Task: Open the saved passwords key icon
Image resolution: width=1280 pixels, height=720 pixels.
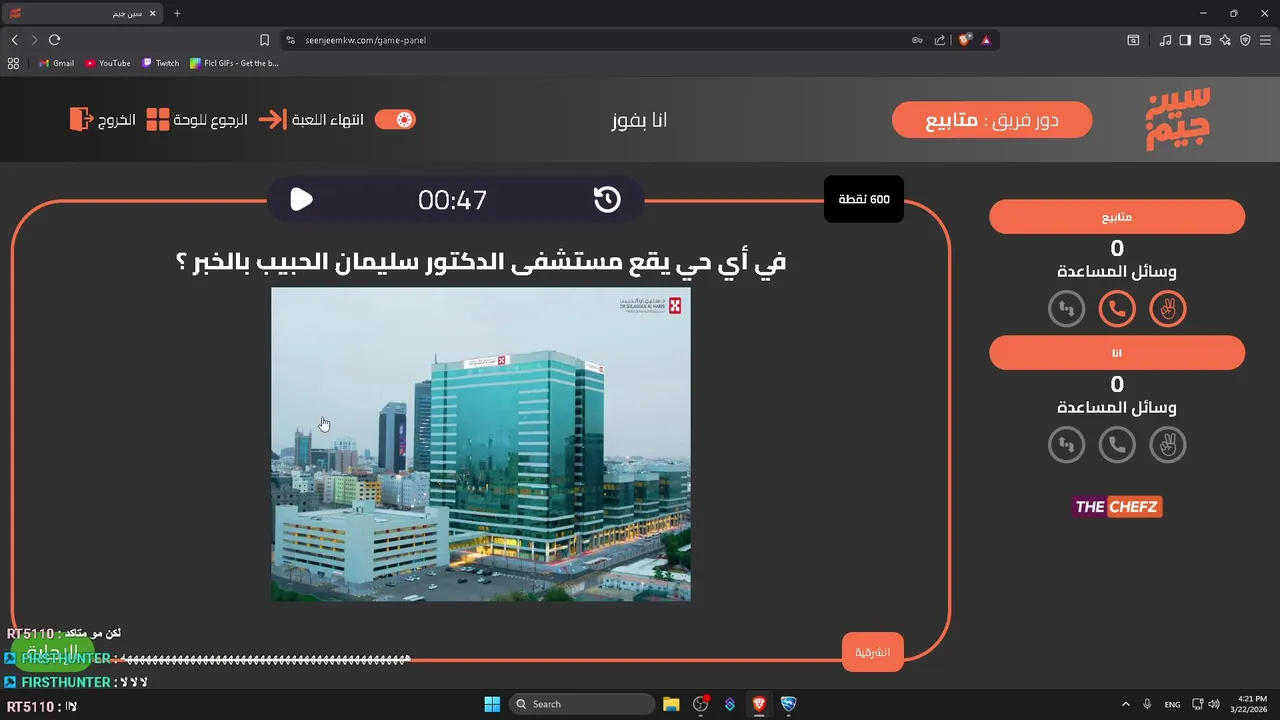Action: [x=917, y=40]
